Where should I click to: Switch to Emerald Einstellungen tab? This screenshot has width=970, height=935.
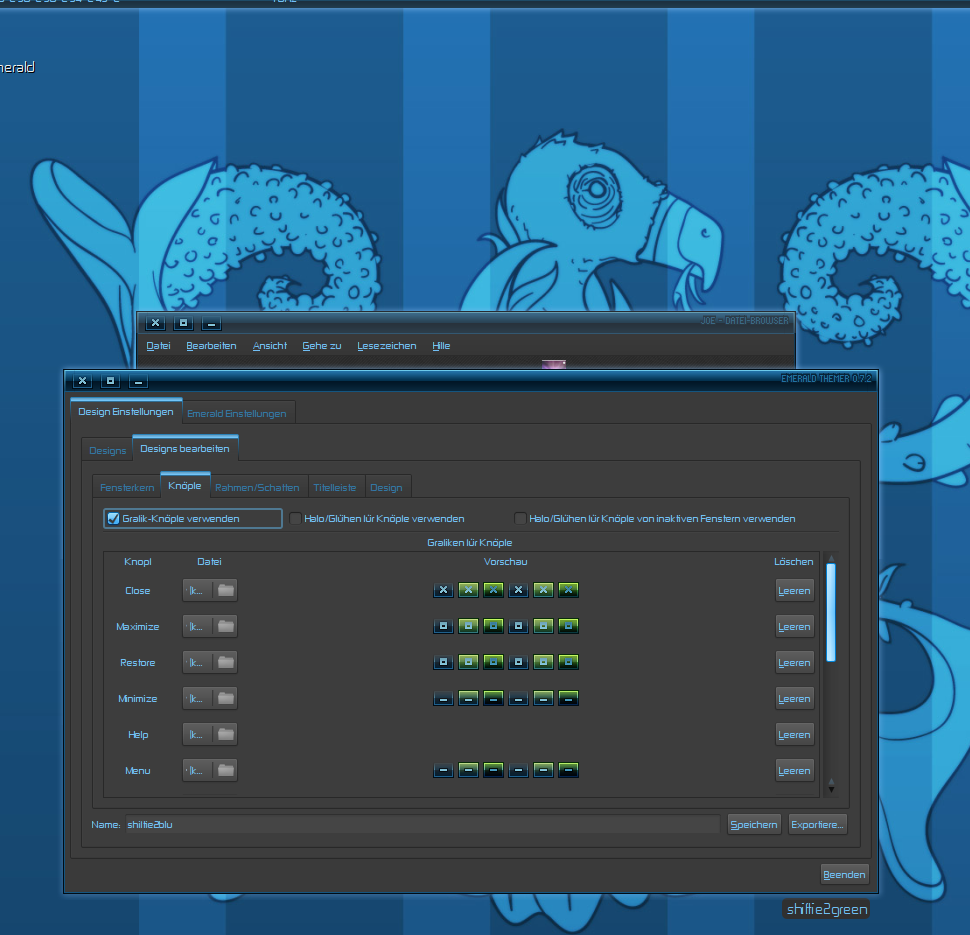point(237,413)
